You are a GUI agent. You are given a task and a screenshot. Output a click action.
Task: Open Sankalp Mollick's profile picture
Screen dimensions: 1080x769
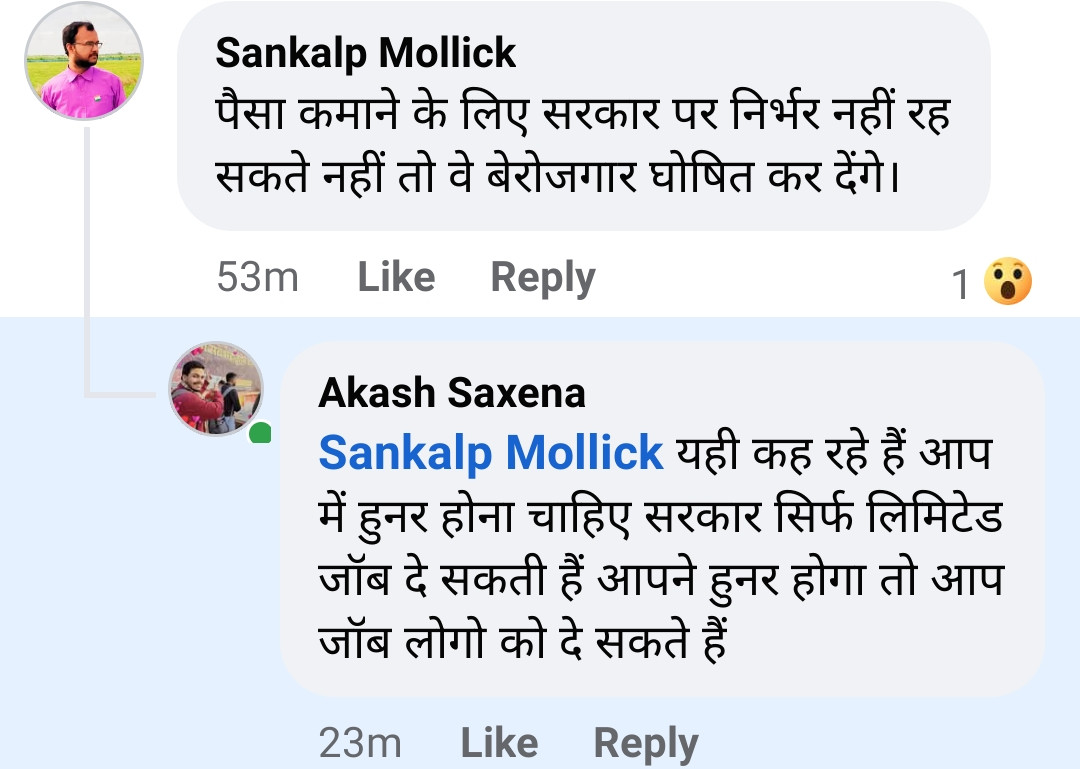click(x=84, y=61)
